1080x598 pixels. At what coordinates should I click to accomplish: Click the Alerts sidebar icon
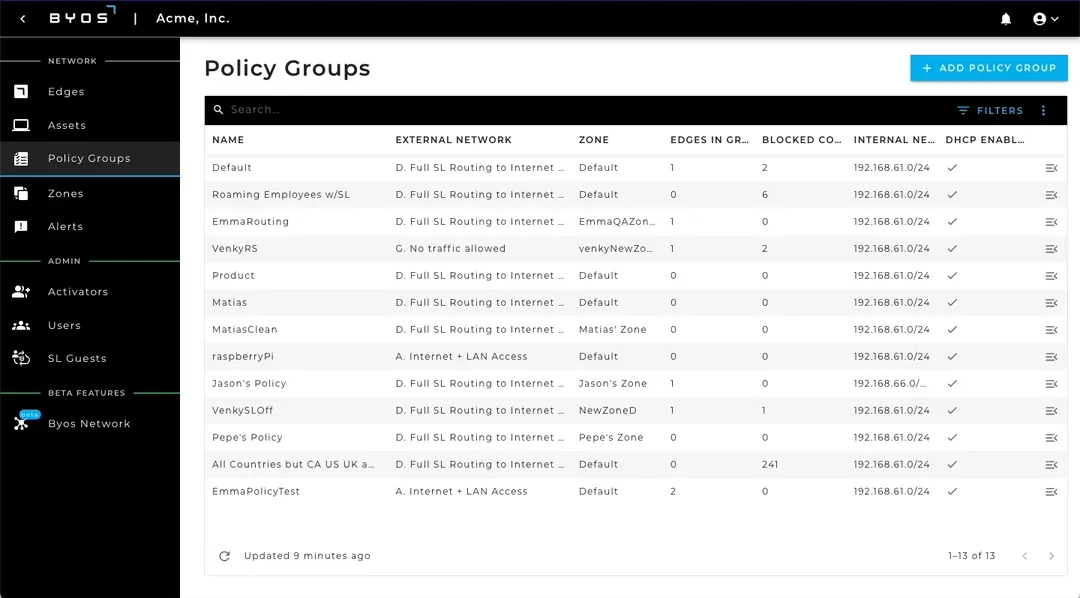point(21,227)
